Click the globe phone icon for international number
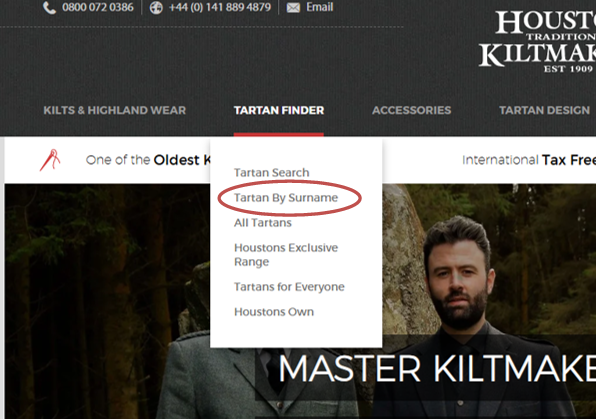 pyautogui.click(x=156, y=8)
